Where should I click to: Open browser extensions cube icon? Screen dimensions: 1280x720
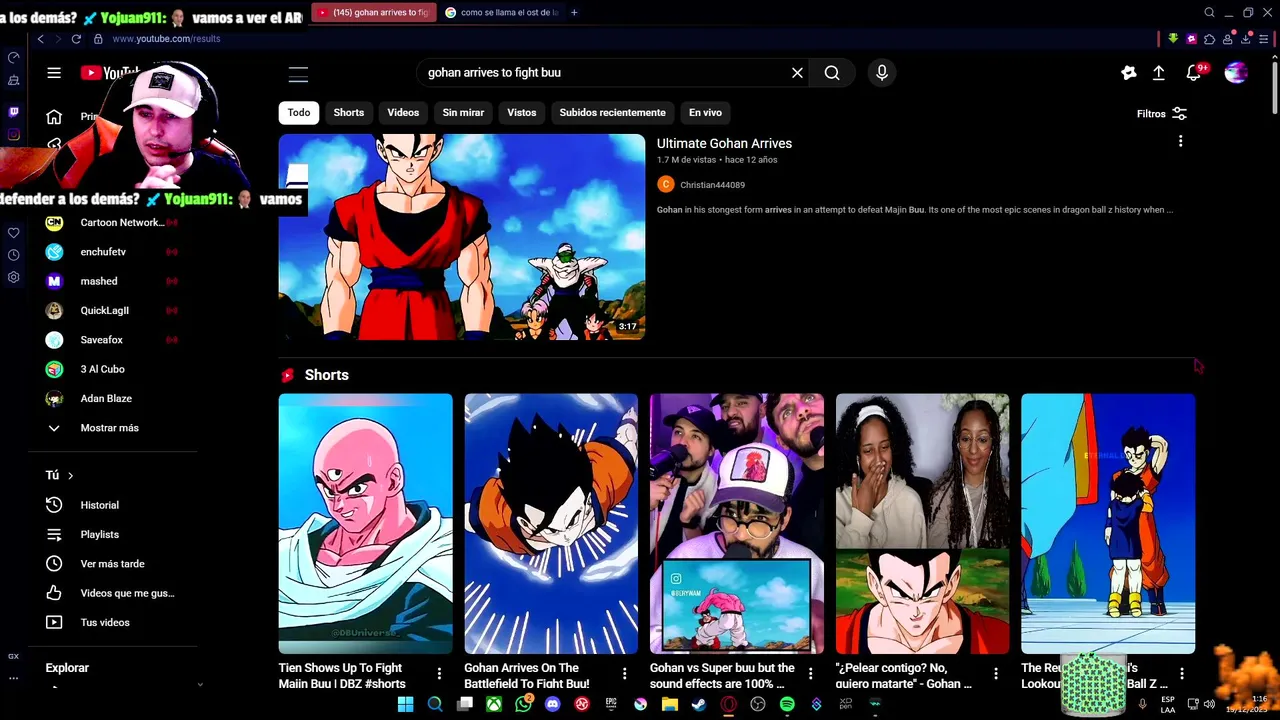tap(1209, 39)
